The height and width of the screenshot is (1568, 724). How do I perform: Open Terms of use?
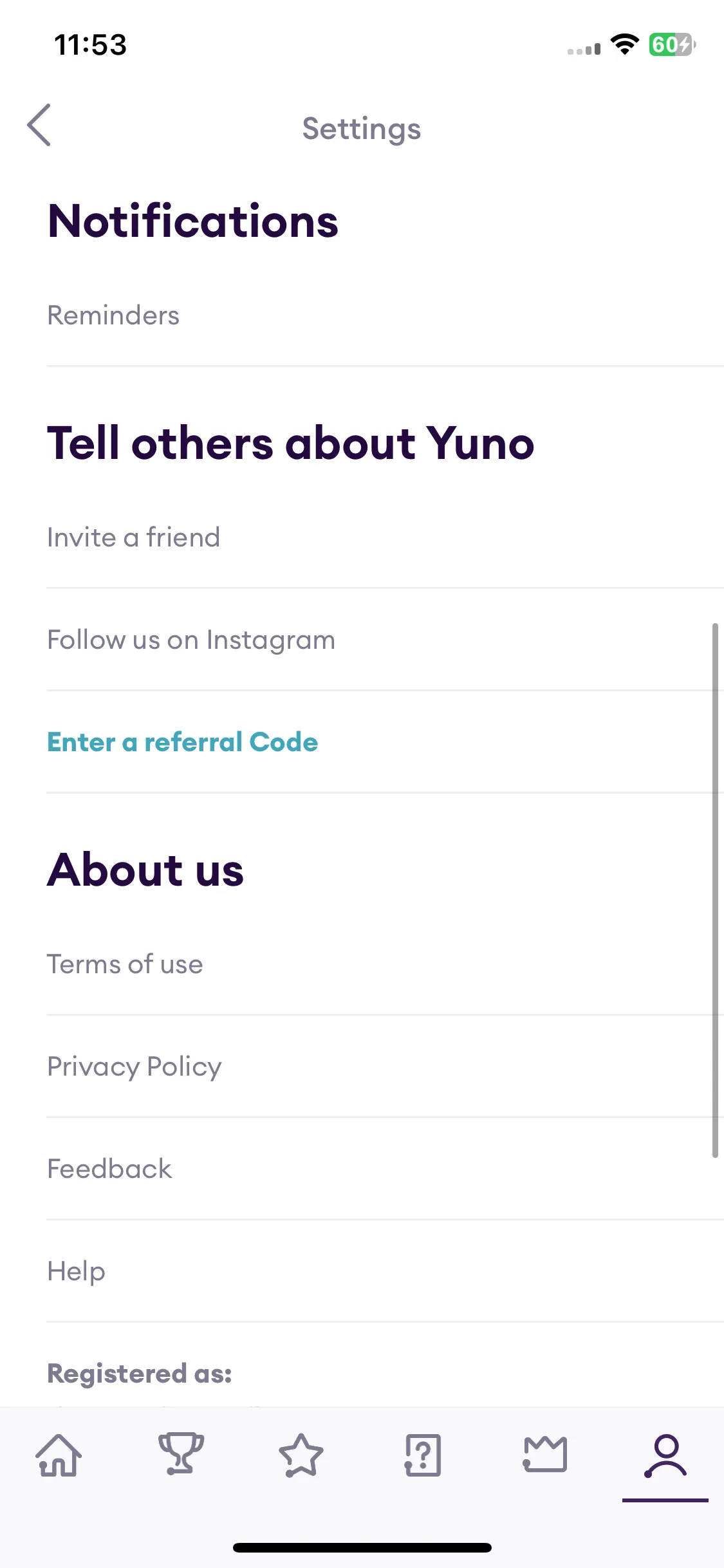tap(385, 964)
